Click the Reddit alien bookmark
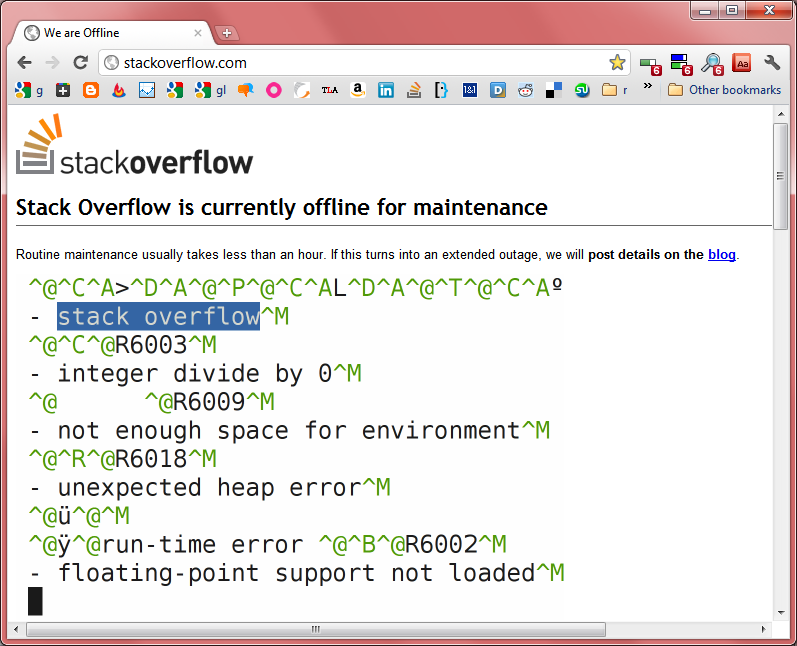This screenshot has width=797, height=646. pos(525,90)
